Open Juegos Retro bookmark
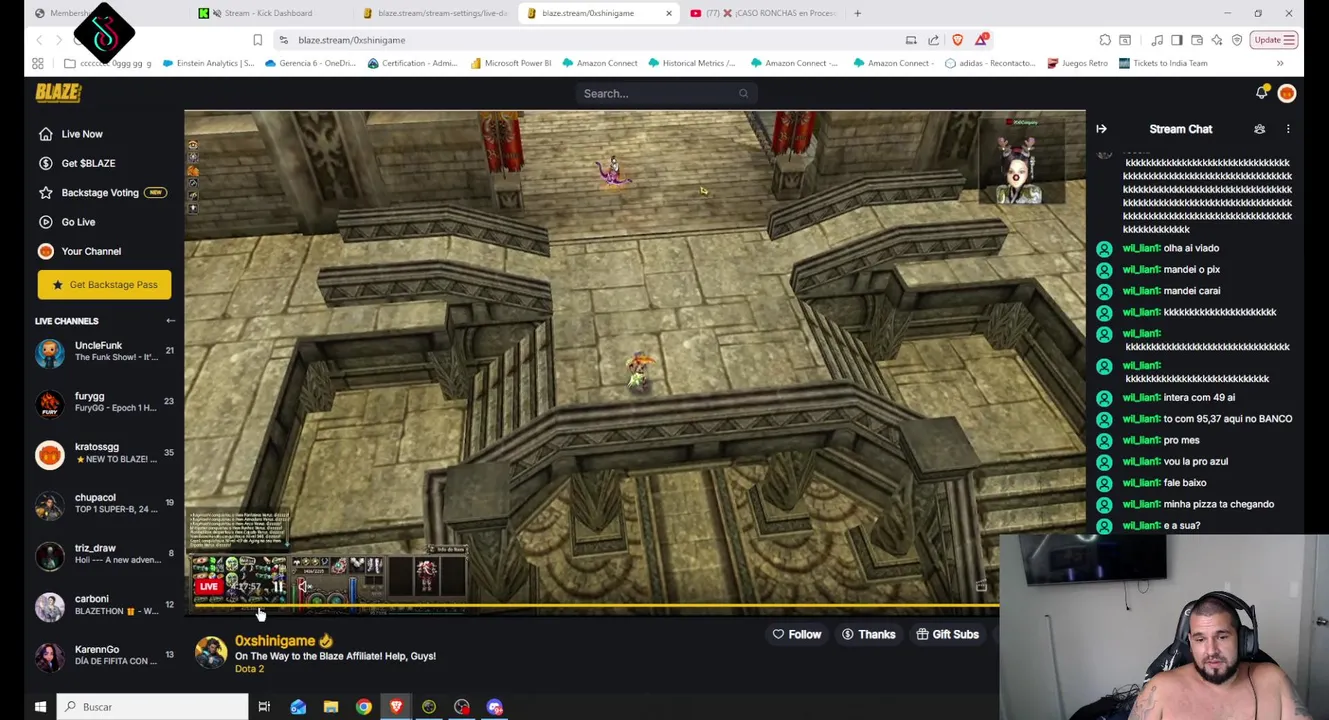The height and width of the screenshot is (720, 1329). point(1078,63)
